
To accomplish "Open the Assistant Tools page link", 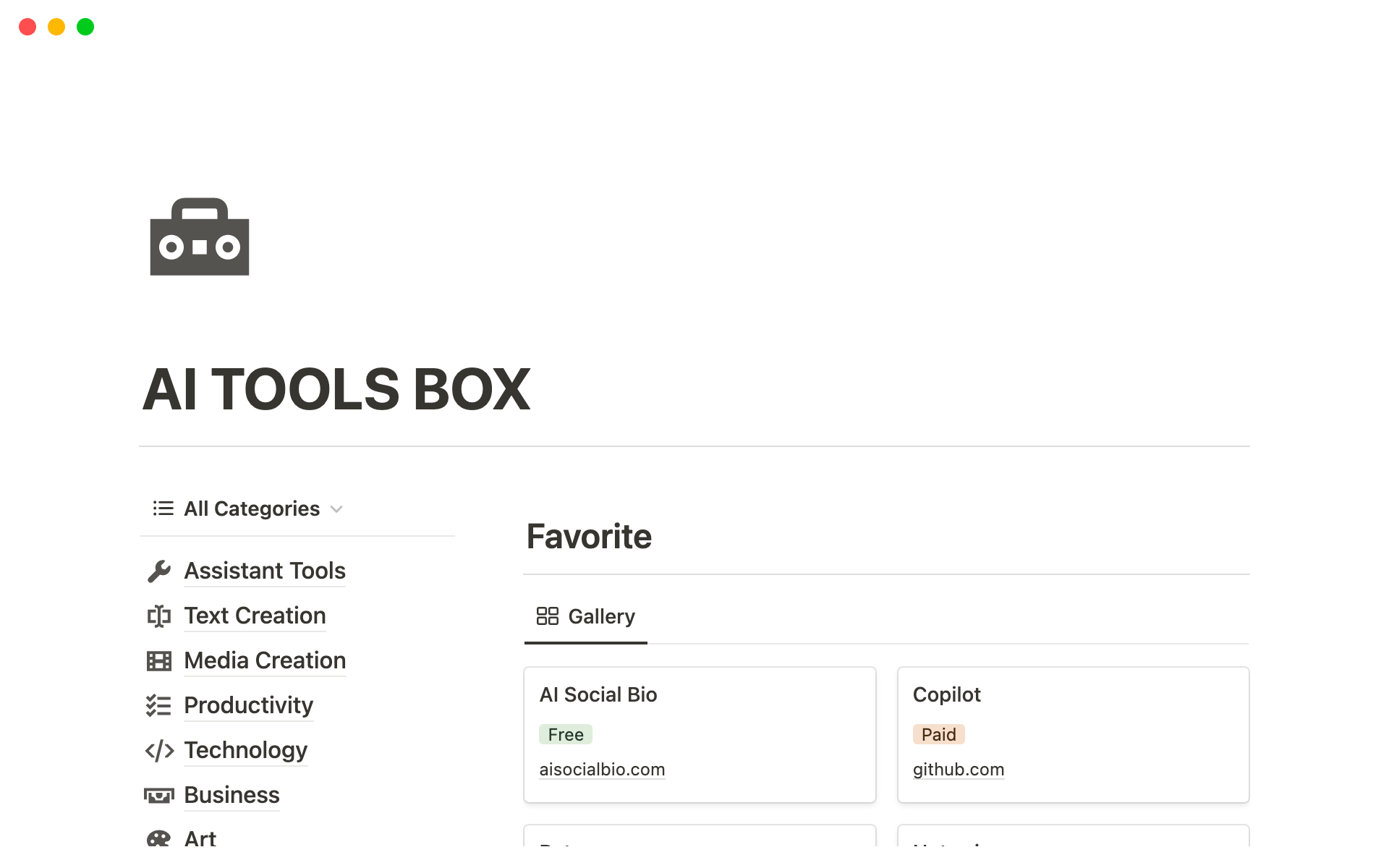I will [x=265, y=571].
